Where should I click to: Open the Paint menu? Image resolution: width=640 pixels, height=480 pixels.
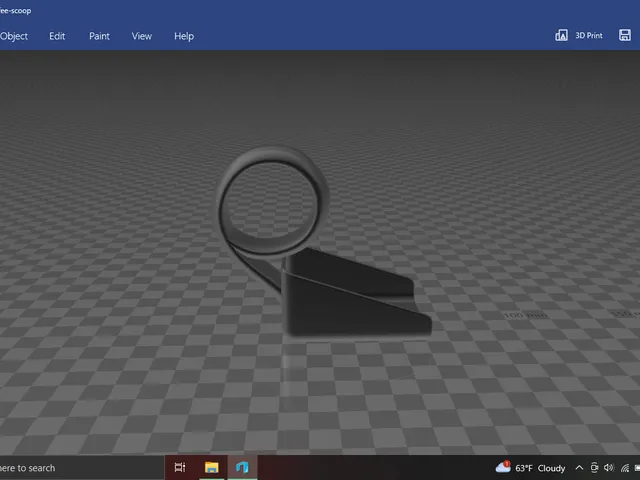click(x=99, y=36)
